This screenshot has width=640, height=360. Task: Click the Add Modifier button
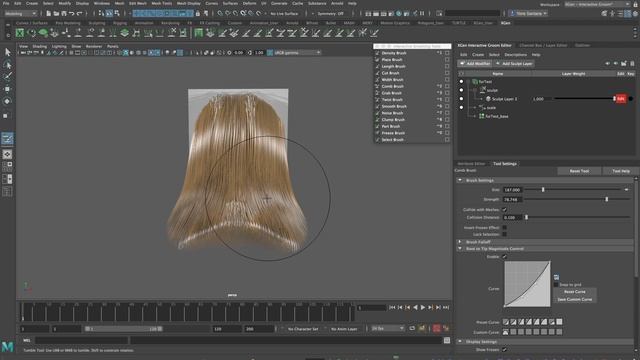coord(475,64)
